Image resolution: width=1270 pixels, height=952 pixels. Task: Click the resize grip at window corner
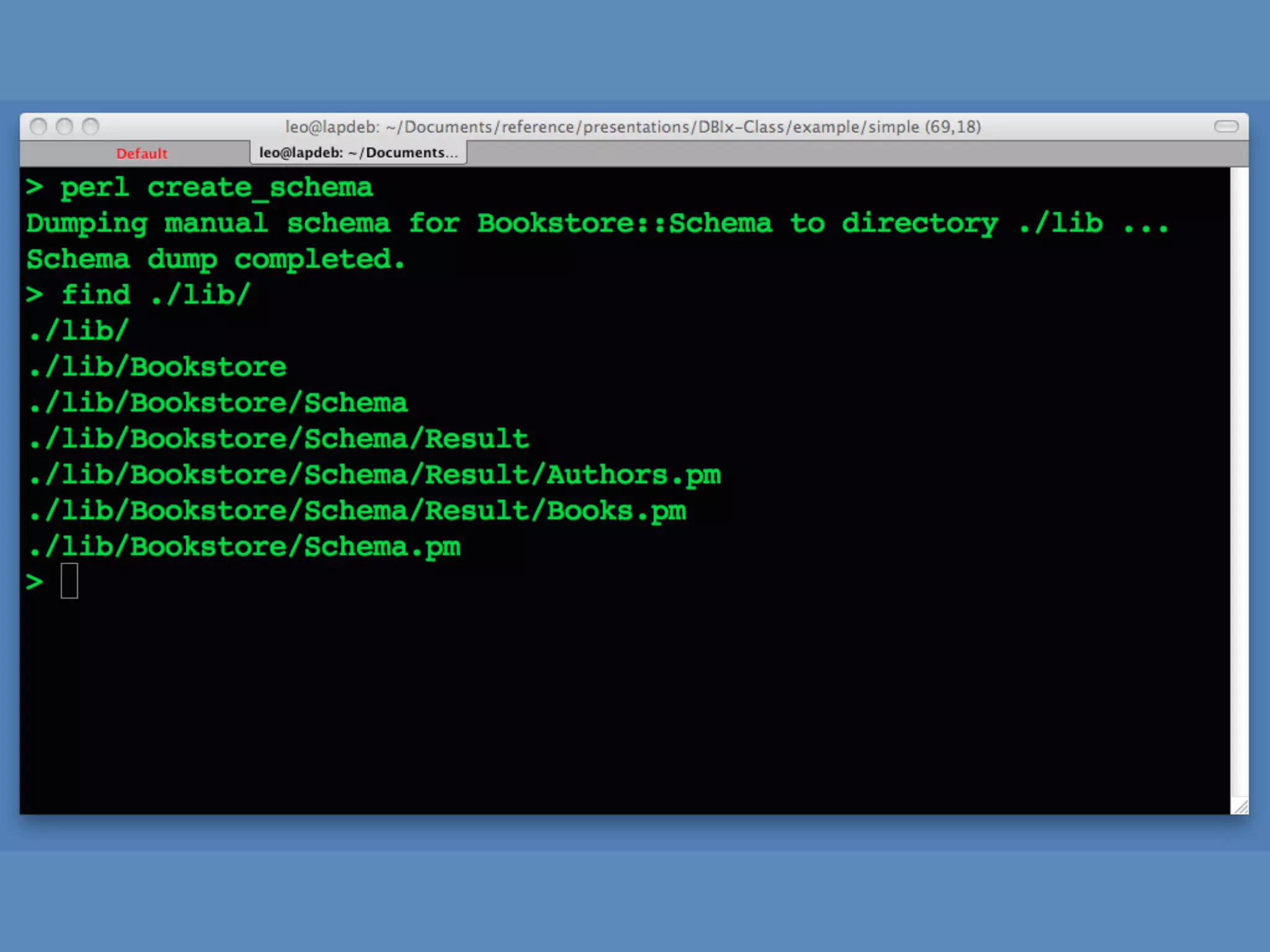click(x=1240, y=806)
